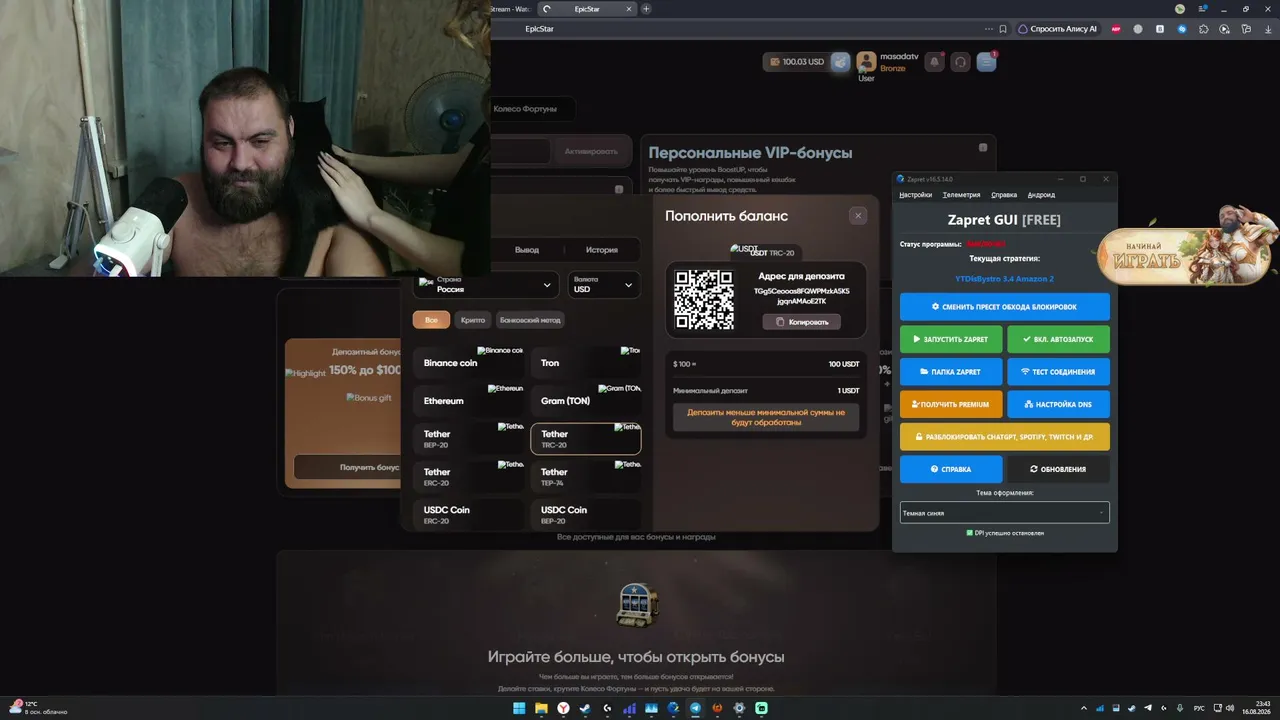Open Андроид menu in Zapret
Screen dimensions: 1280x720
click(1041, 195)
